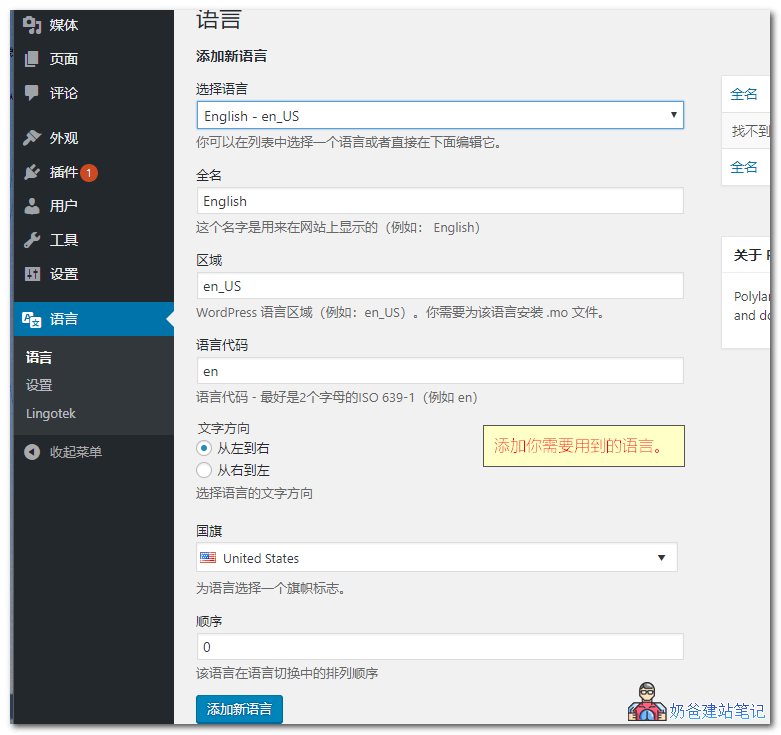The image size is (781, 735).
Task: Select the 从左到右 text direction radio
Action: [x=204, y=449]
